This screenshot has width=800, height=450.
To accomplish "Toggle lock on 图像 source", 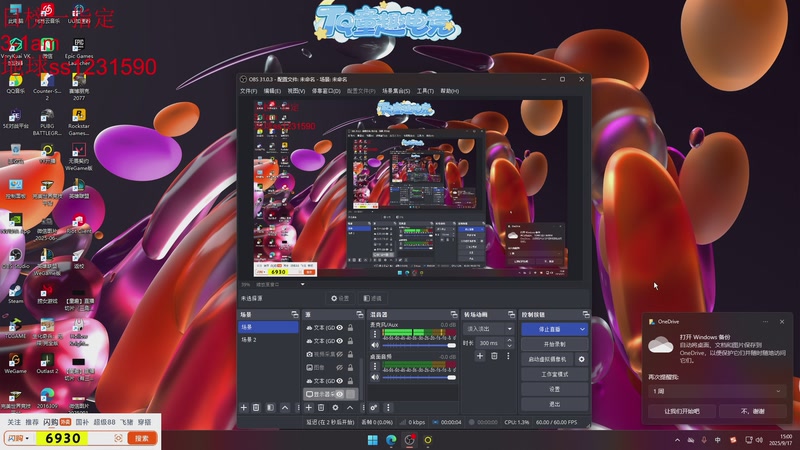I will pos(351,367).
